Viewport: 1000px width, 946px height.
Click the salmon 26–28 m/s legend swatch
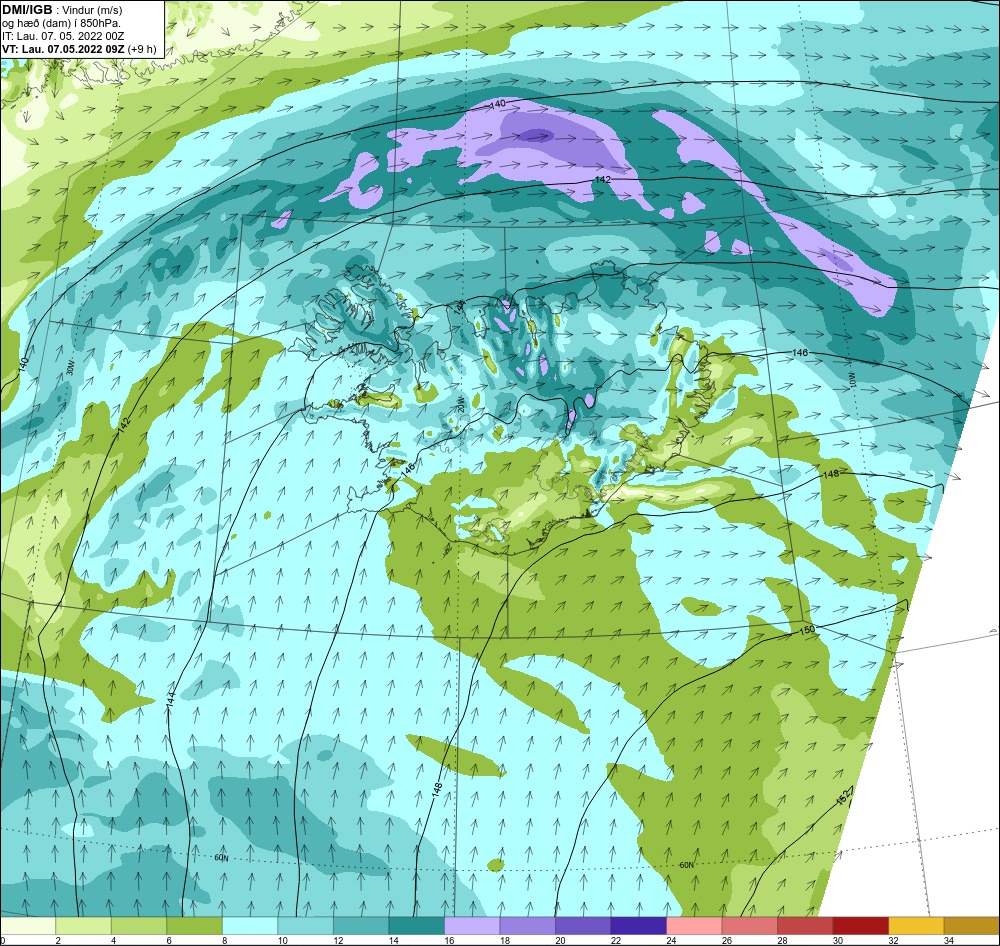tap(749, 926)
